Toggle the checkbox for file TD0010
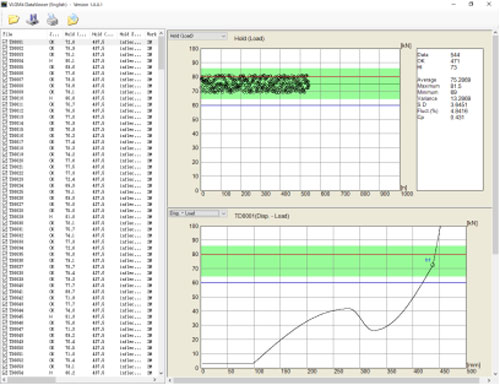The width and height of the screenshot is (500, 385). [x=5, y=98]
